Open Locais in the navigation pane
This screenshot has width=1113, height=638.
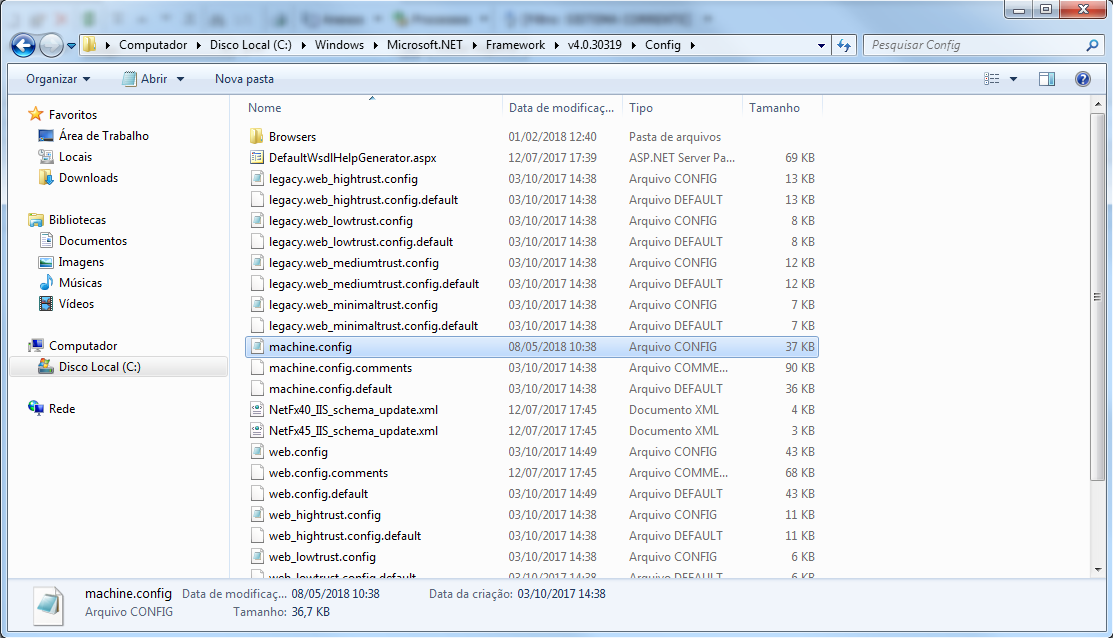[75, 157]
